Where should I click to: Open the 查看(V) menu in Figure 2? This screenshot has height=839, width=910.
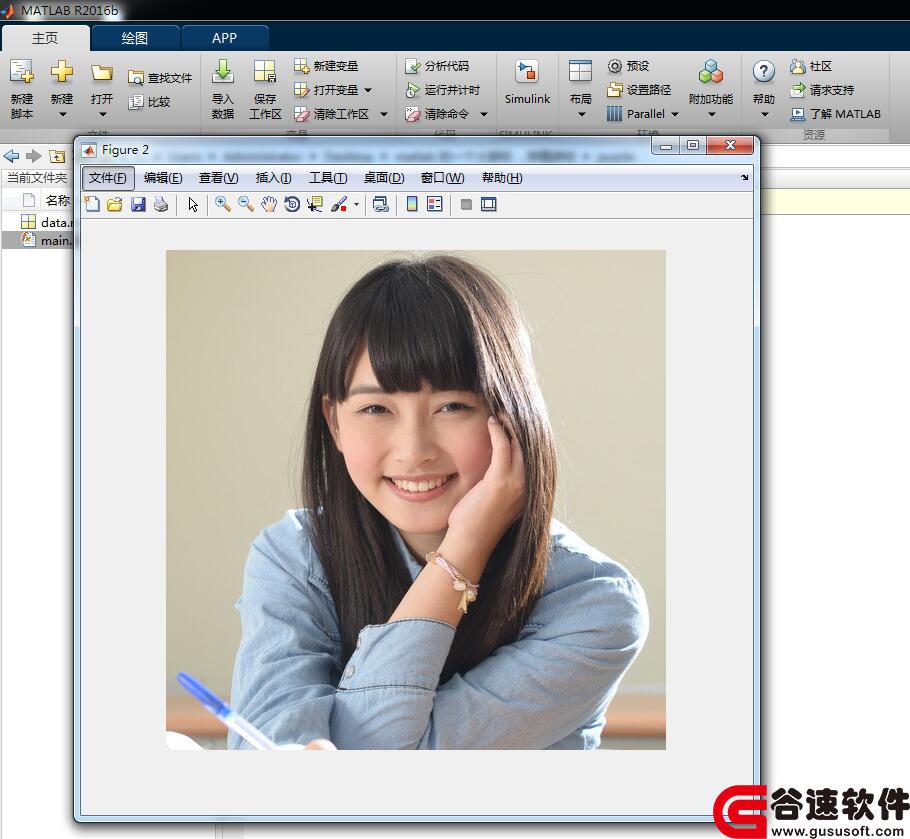tap(219, 178)
